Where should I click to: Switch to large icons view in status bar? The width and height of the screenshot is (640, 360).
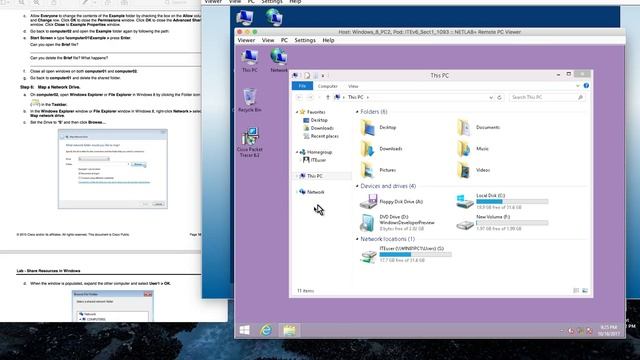click(x=584, y=291)
